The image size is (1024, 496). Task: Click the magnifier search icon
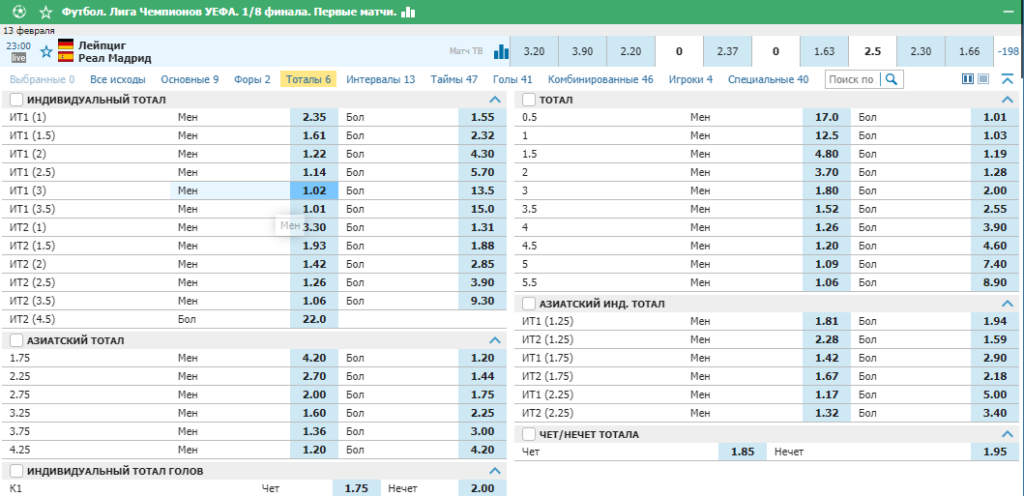(891, 80)
